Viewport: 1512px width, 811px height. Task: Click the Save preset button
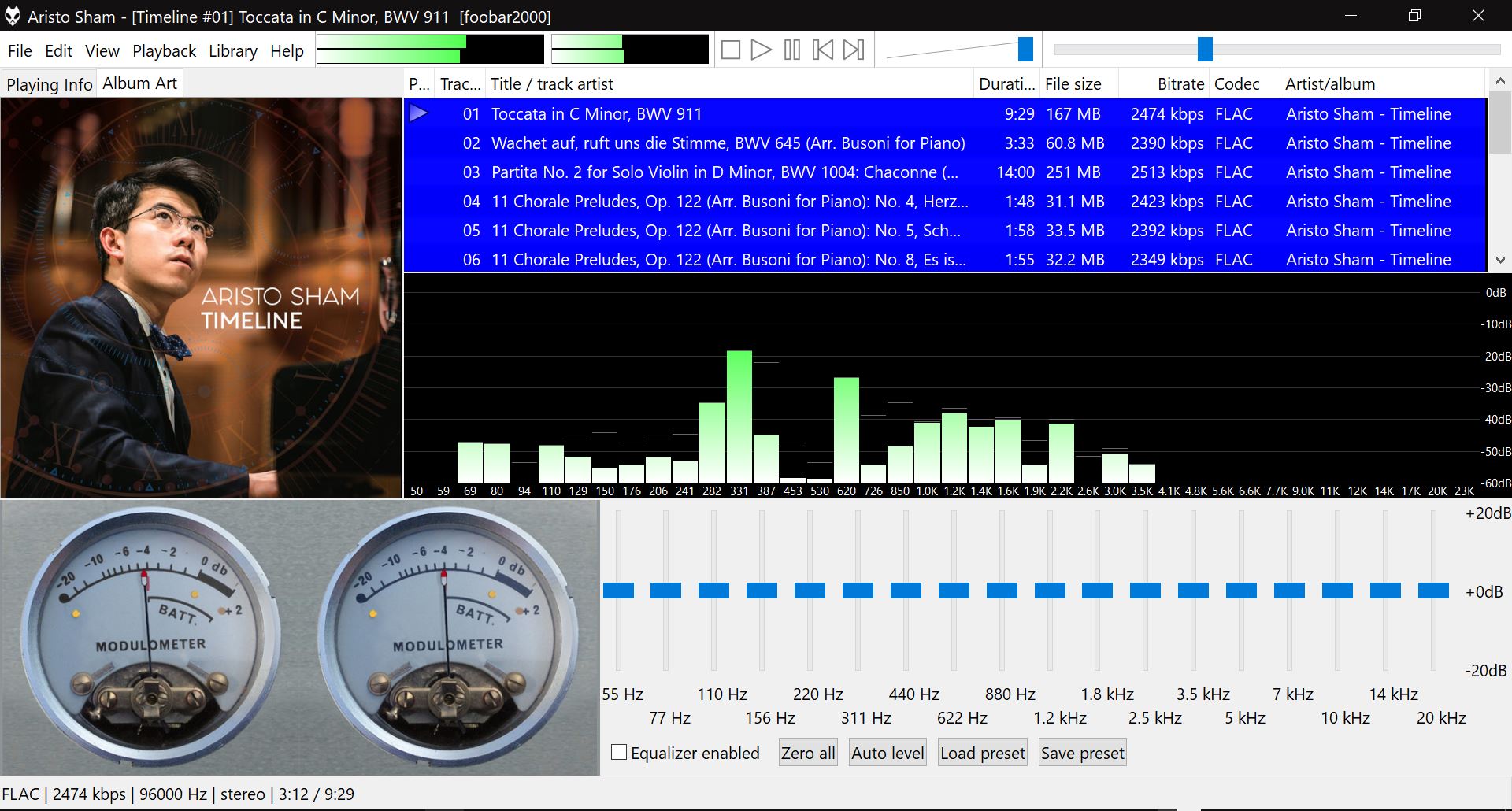pyautogui.click(x=1083, y=754)
